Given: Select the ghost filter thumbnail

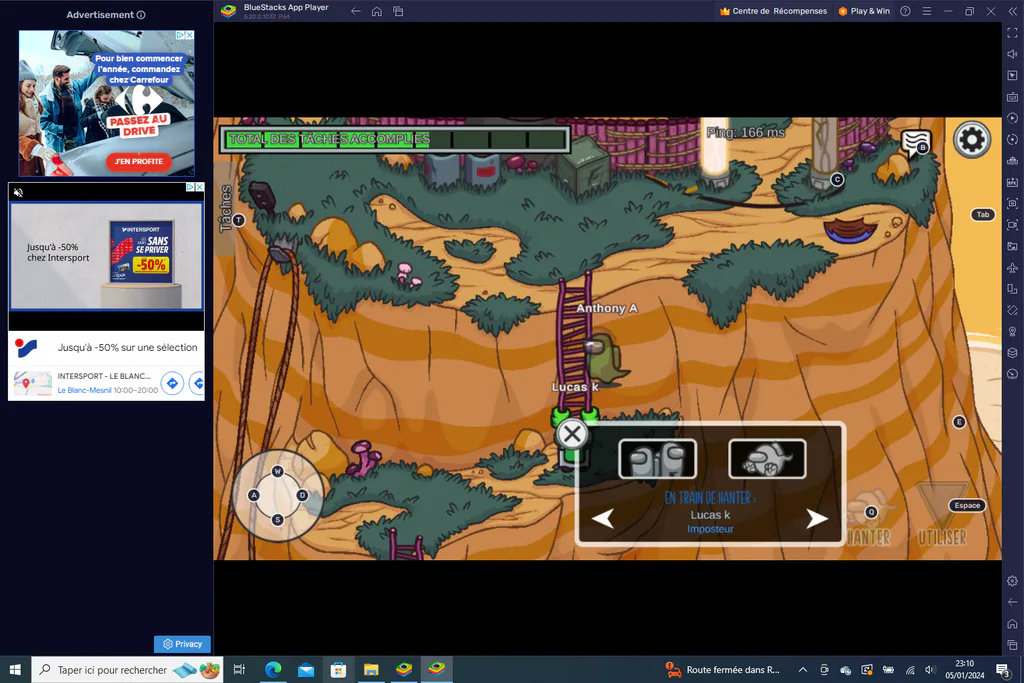Looking at the screenshot, I should coord(767,459).
